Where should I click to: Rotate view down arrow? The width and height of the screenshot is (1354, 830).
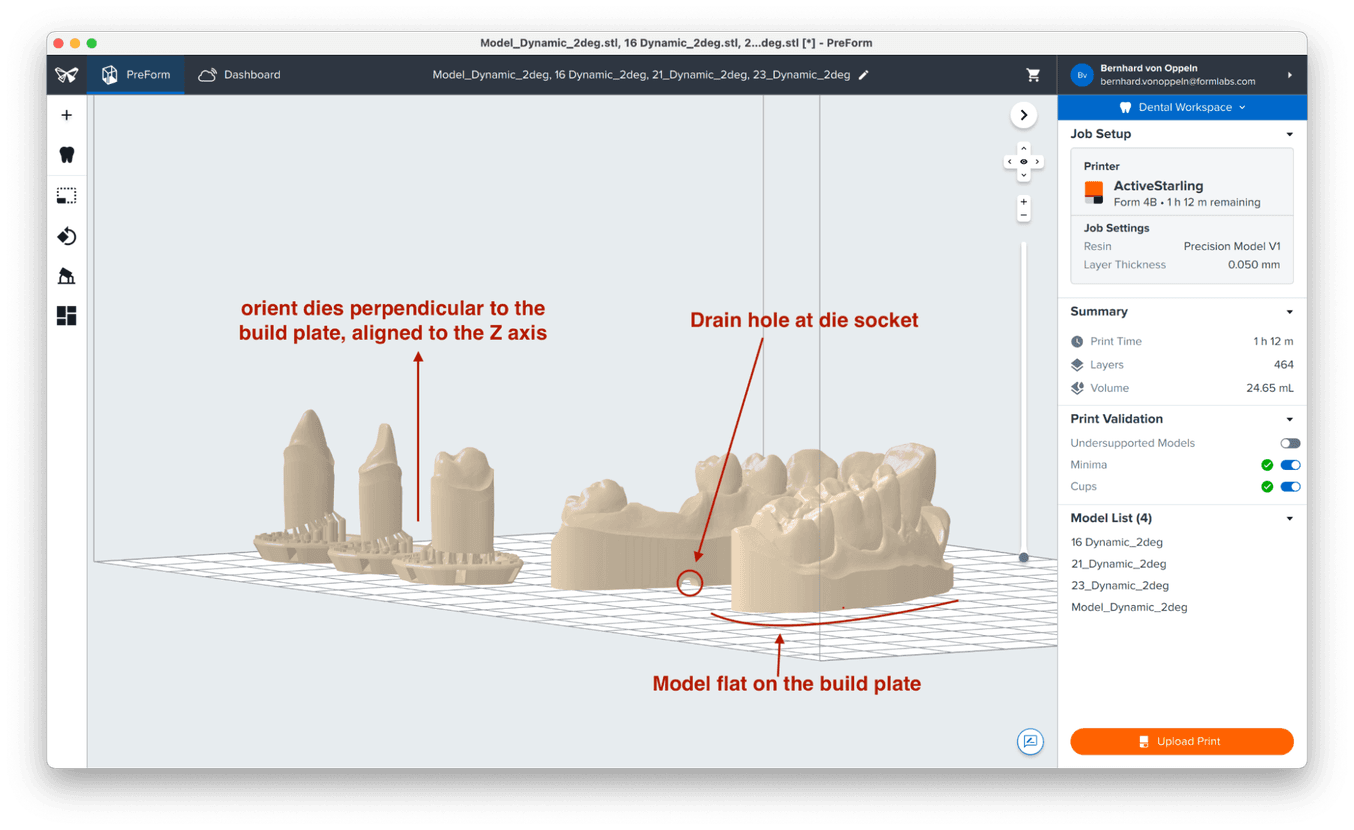[1023, 174]
